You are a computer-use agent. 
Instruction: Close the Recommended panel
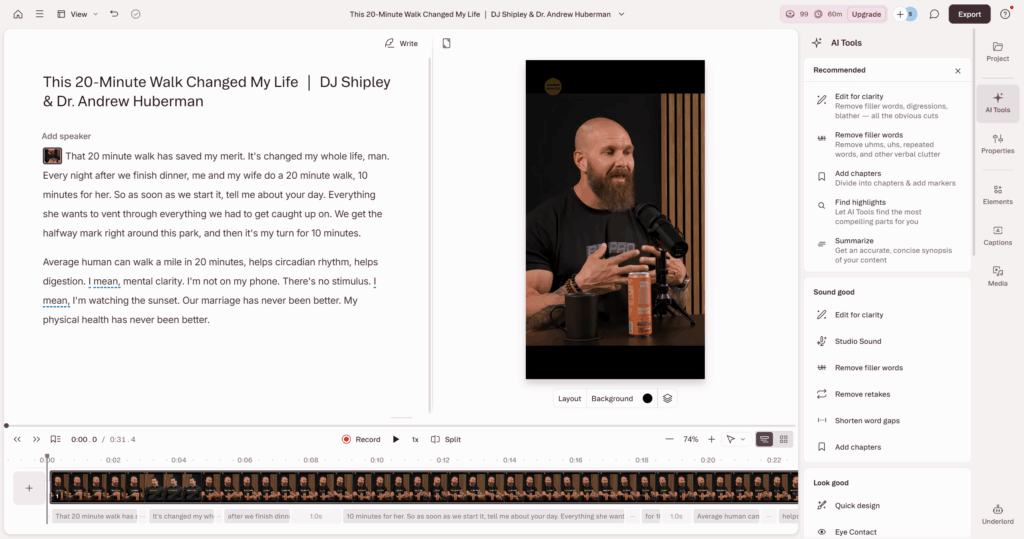coord(957,71)
